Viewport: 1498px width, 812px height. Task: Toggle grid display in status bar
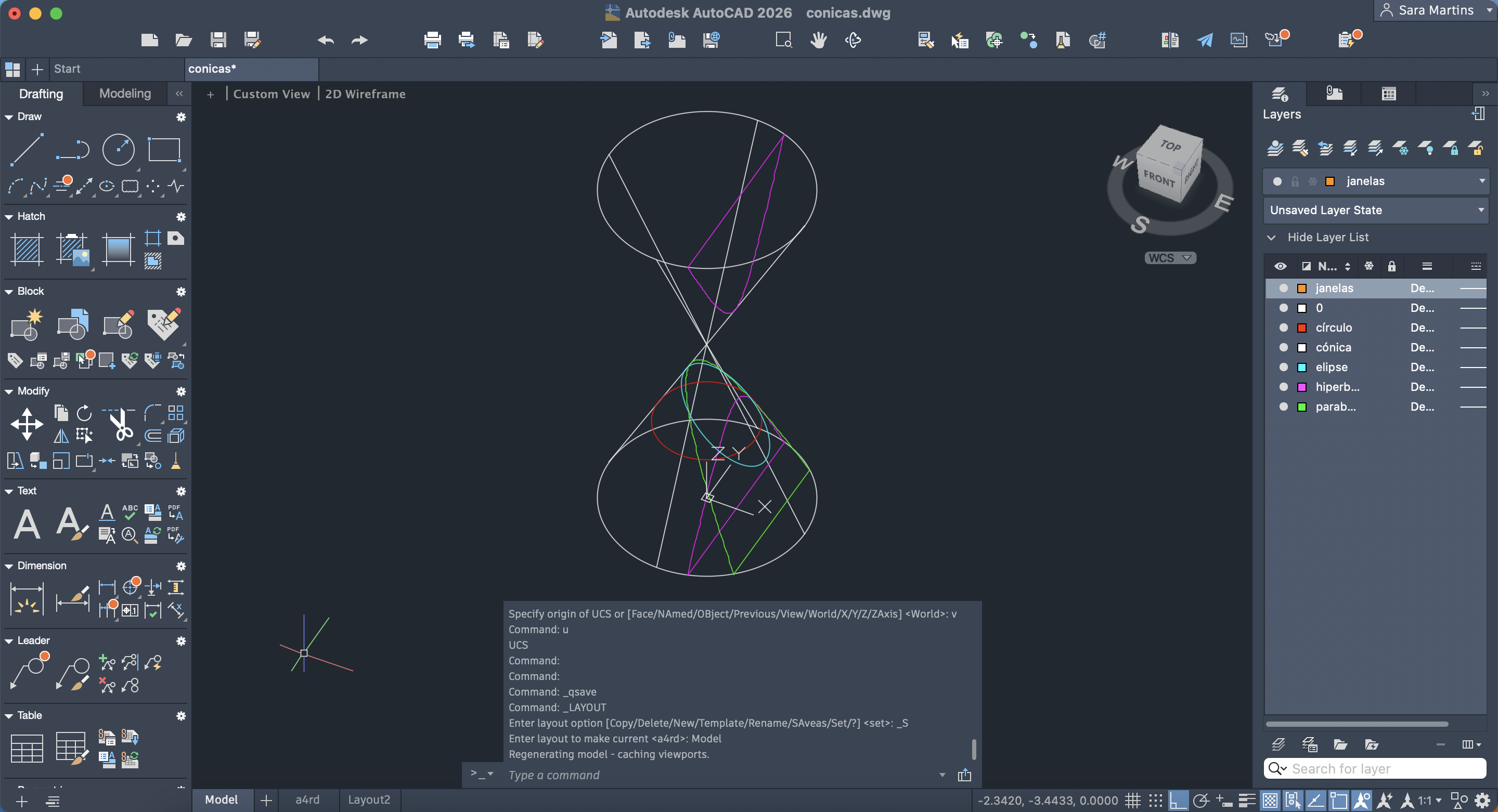point(1132,801)
